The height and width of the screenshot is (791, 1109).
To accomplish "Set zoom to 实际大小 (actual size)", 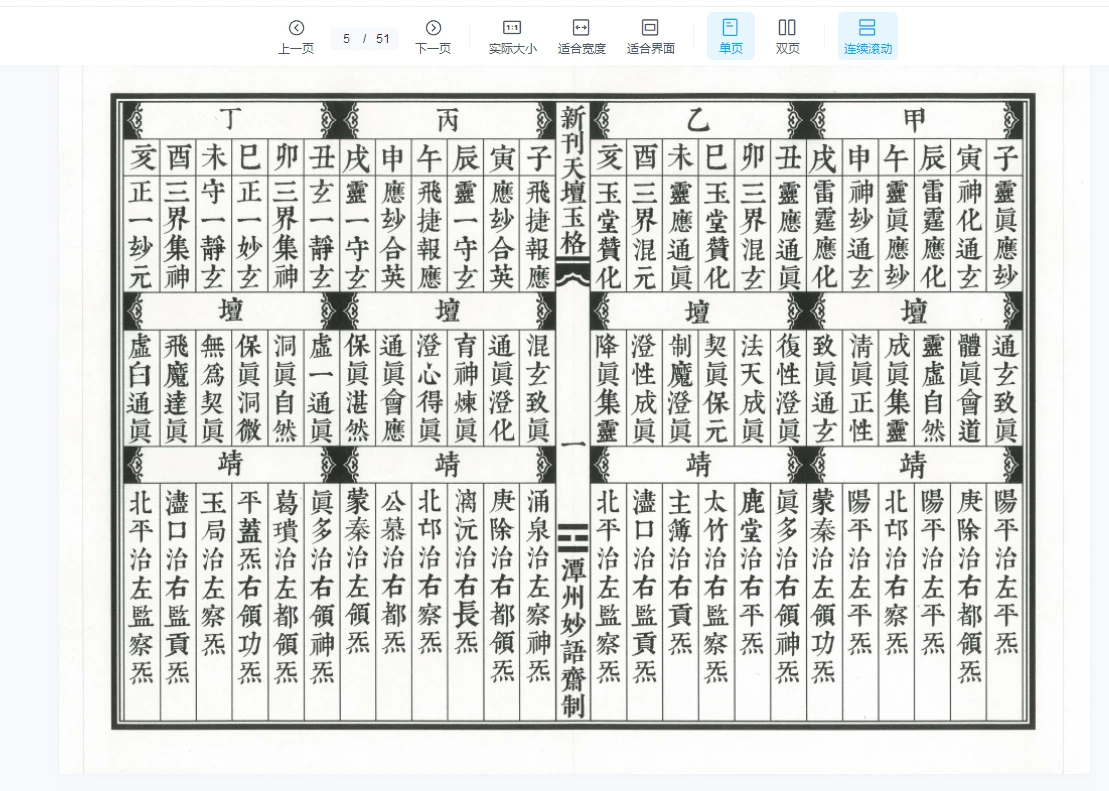I will point(512,36).
